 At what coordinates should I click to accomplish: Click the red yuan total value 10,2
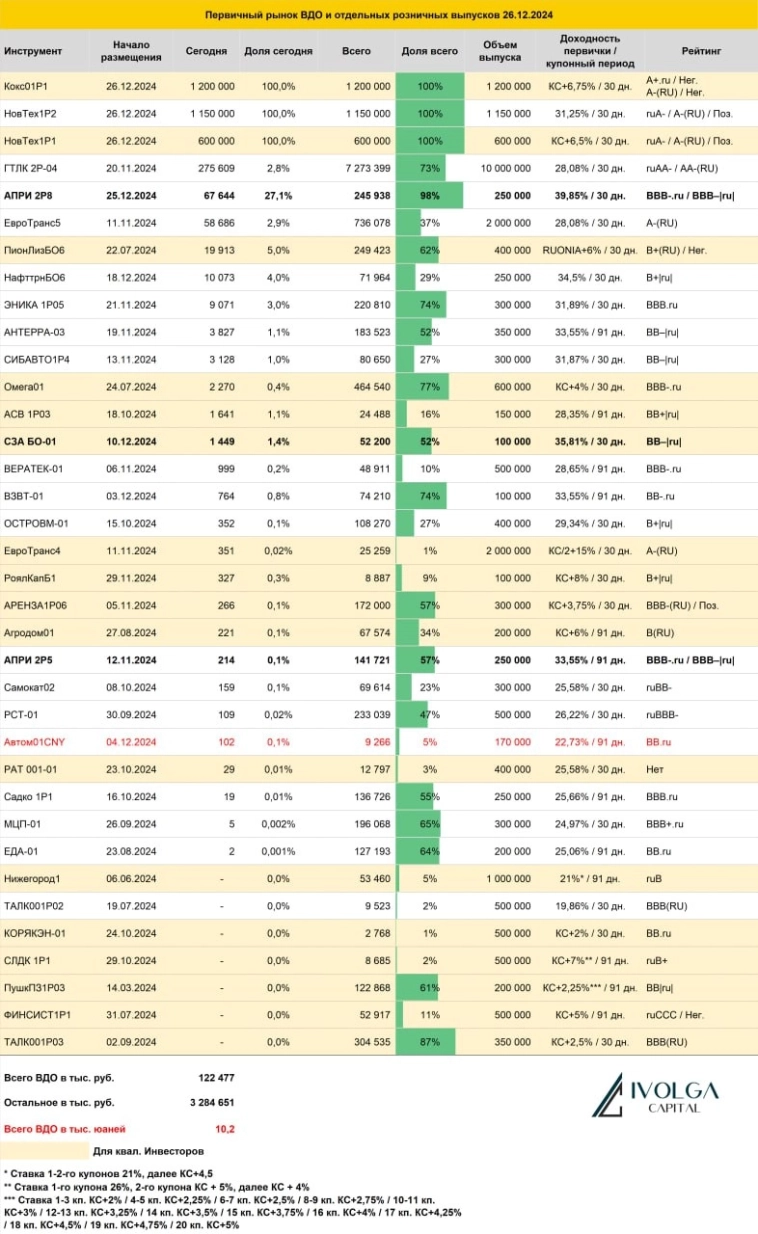coord(224,1128)
